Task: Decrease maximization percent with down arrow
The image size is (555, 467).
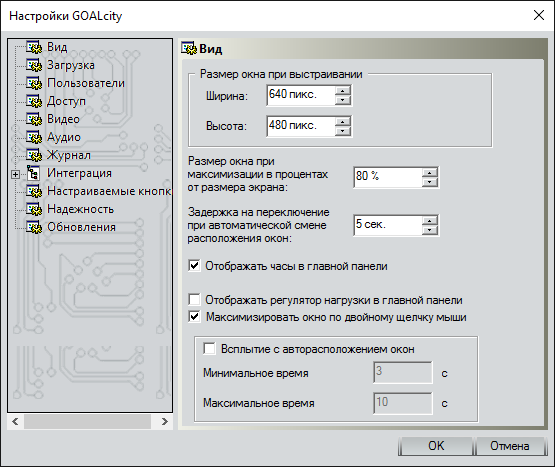Action: coord(430,182)
